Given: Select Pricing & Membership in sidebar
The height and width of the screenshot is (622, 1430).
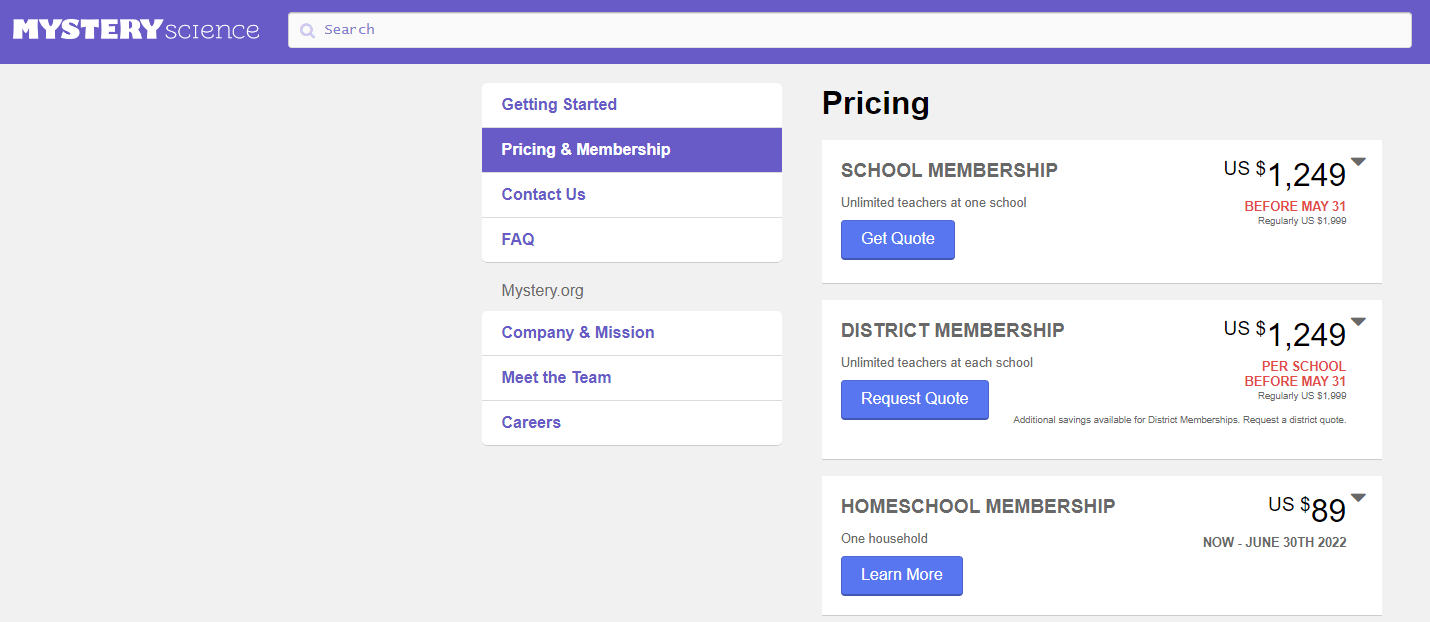Looking at the screenshot, I should click(632, 150).
